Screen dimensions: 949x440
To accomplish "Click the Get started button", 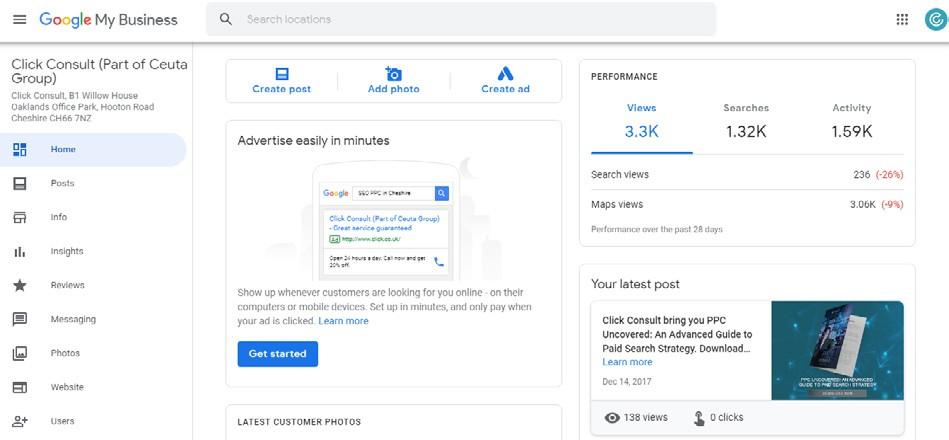I will click(278, 354).
